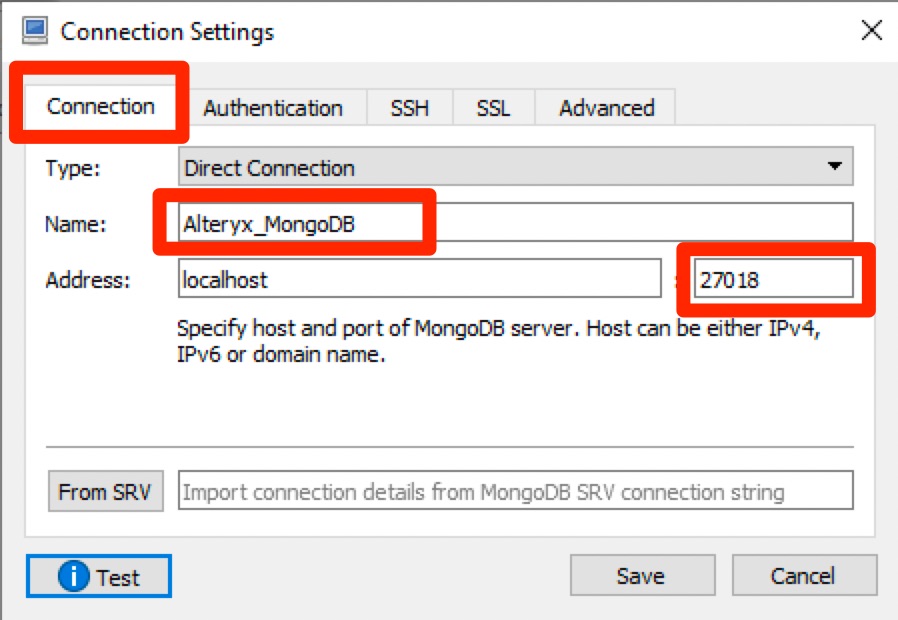
Task: Open the Type dropdown arrow
Action: 836,167
